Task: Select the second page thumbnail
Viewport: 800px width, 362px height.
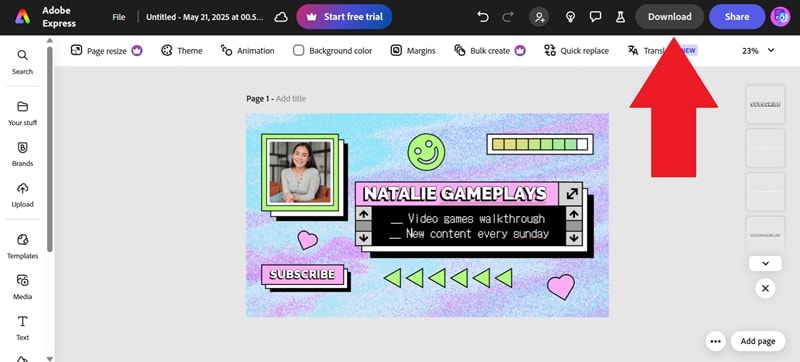Action: (x=765, y=148)
